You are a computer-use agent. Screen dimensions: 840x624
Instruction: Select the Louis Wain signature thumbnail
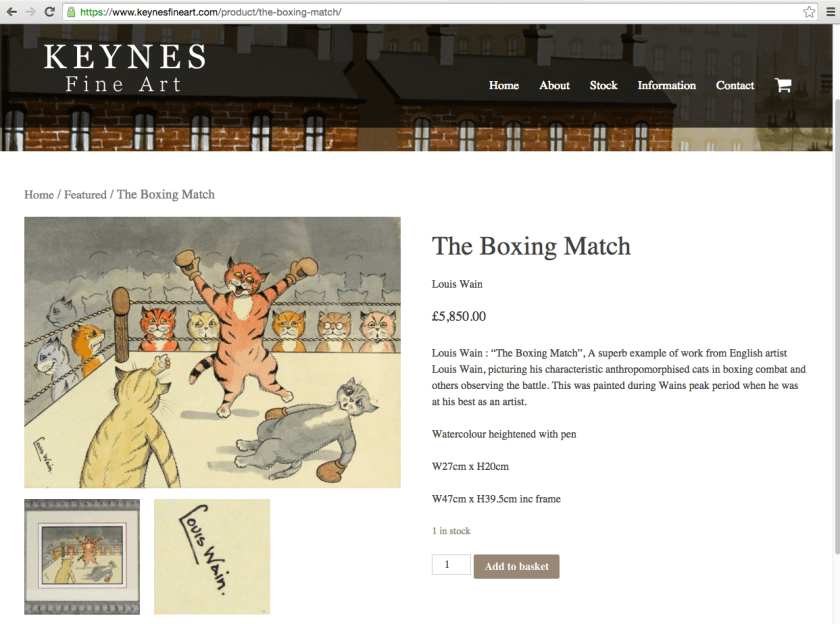(212, 557)
